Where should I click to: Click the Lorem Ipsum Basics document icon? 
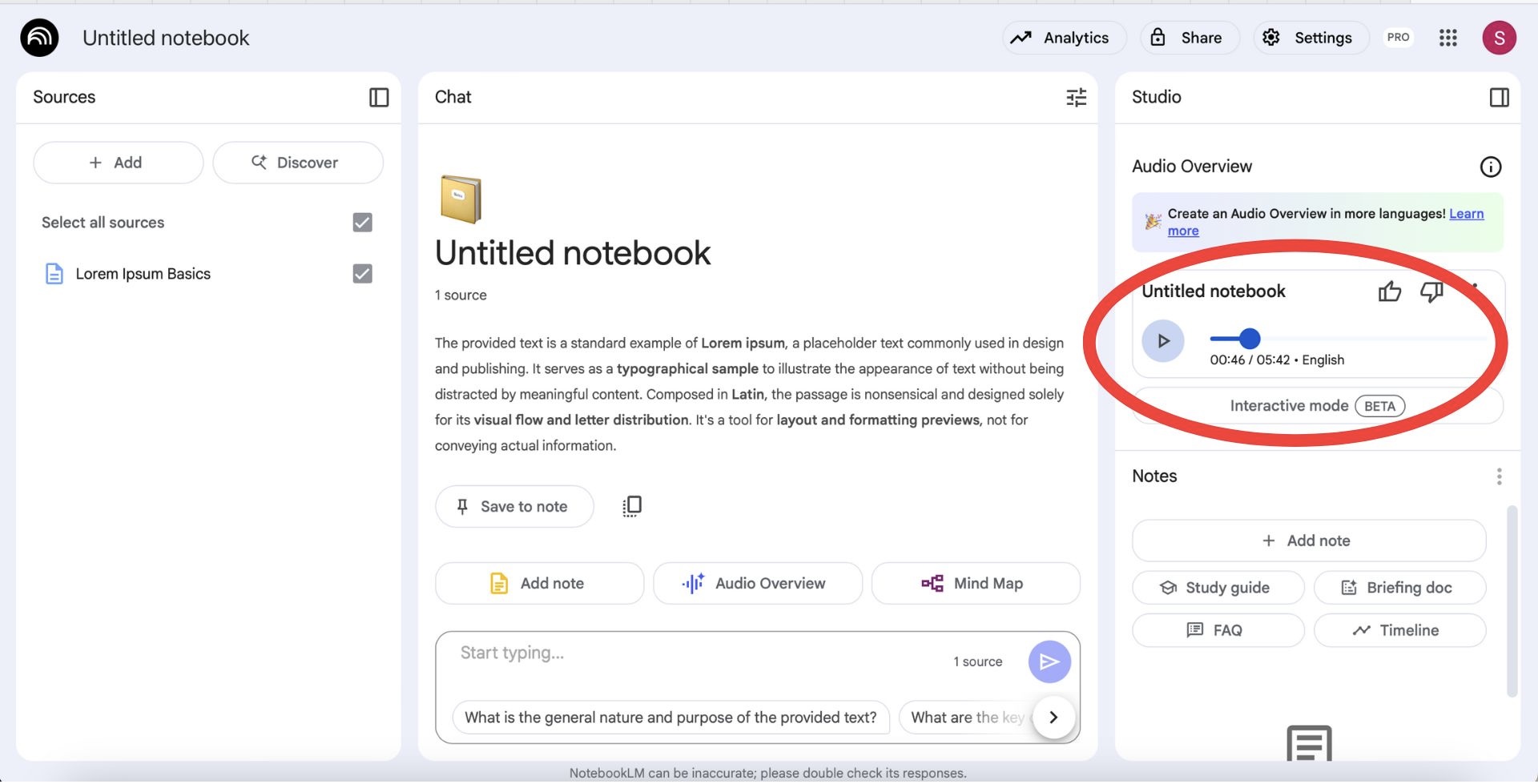click(54, 275)
